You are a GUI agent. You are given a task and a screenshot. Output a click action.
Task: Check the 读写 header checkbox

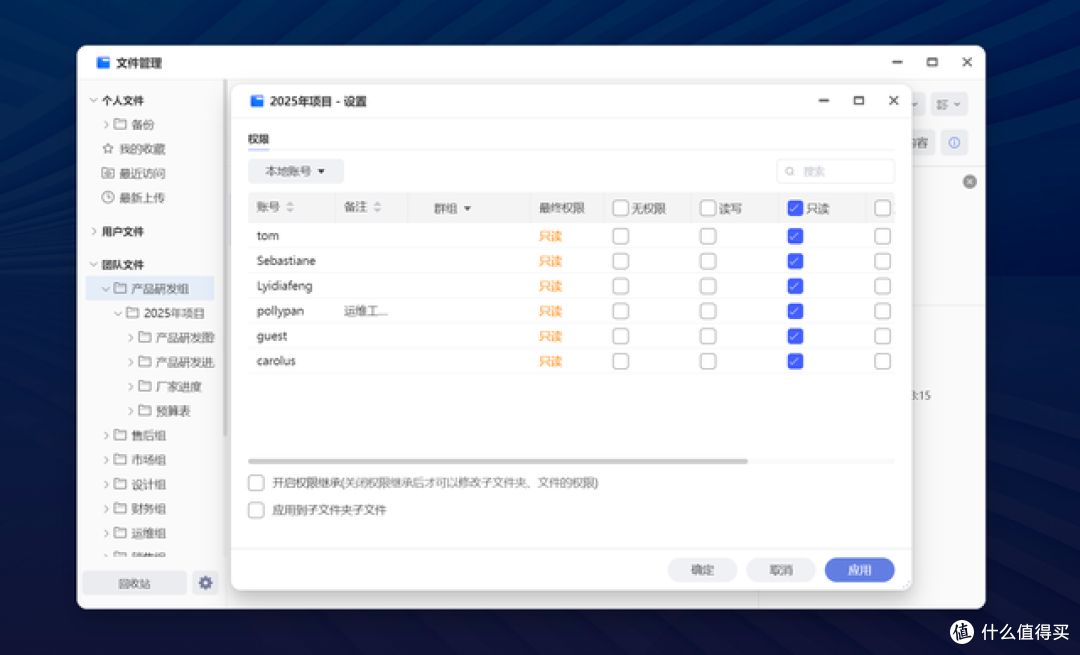pyautogui.click(x=708, y=208)
